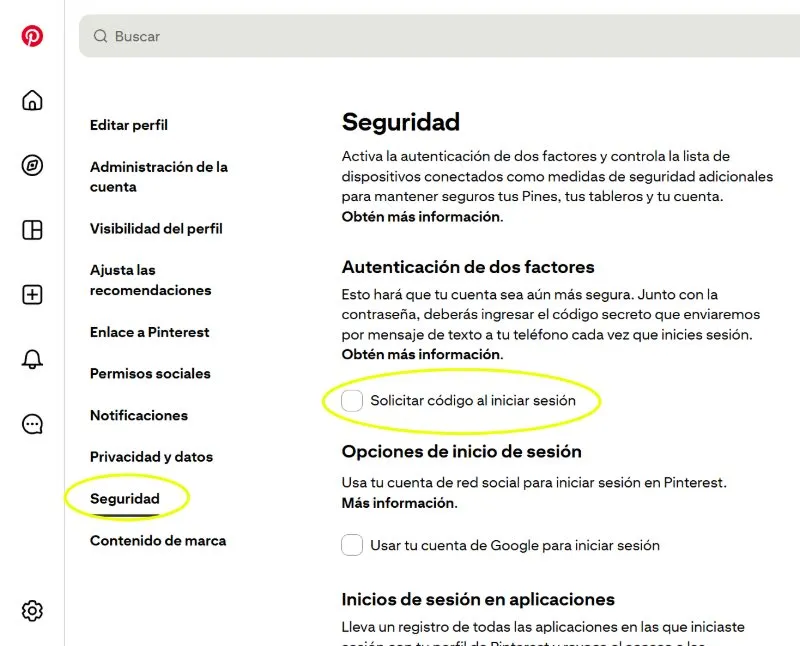The width and height of the screenshot is (800, 646).
Task: Click the Create plus icon
Action: 32,295
